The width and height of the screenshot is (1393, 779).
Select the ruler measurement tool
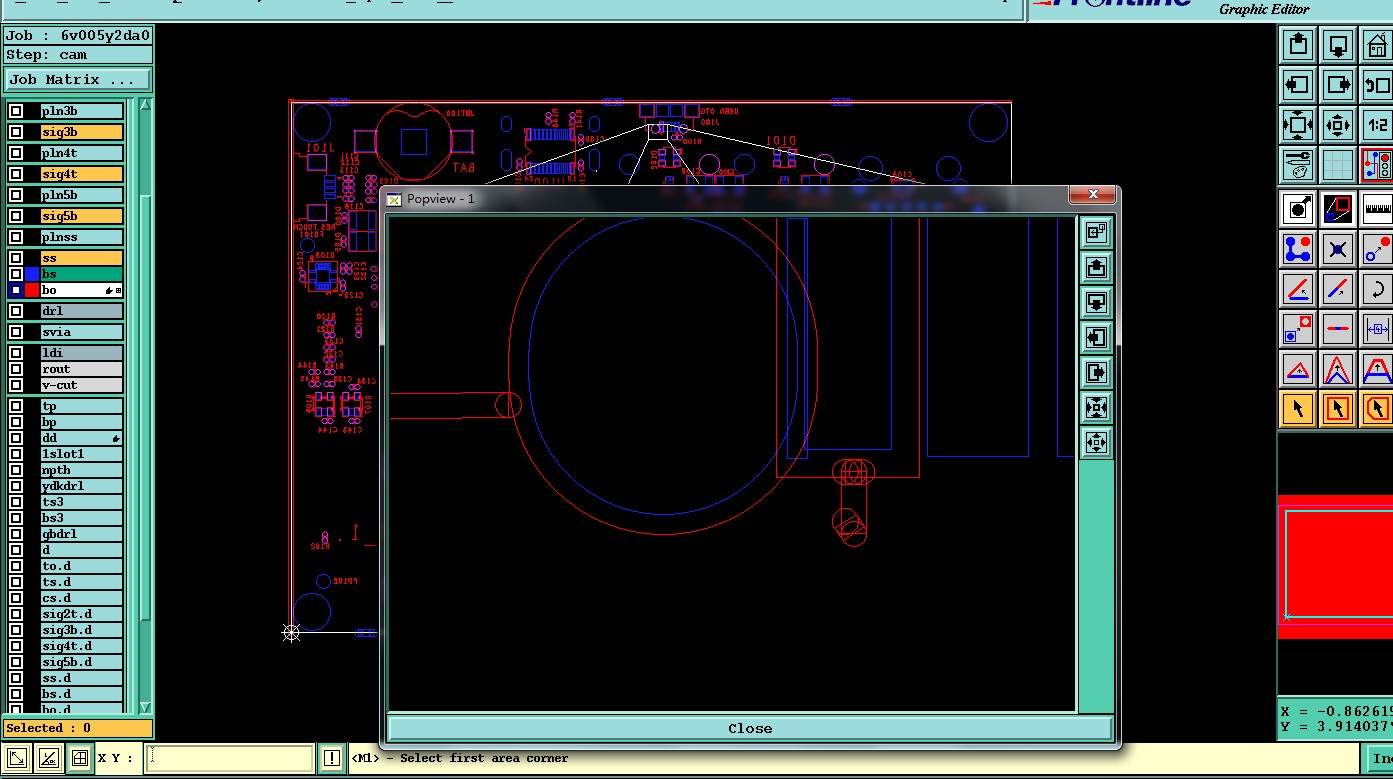click(1377, 209)
